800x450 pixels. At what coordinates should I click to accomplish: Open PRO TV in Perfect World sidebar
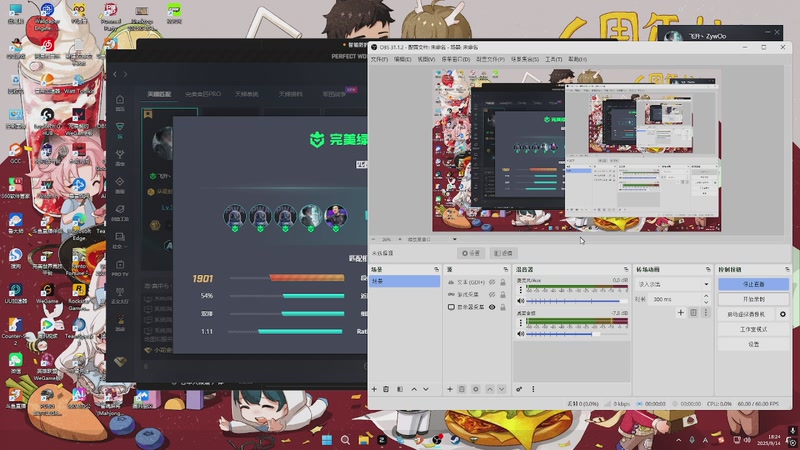pos(120,268)
